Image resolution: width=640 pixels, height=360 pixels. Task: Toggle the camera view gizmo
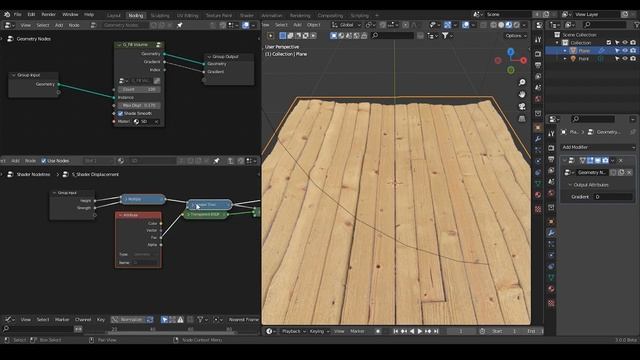522,107
